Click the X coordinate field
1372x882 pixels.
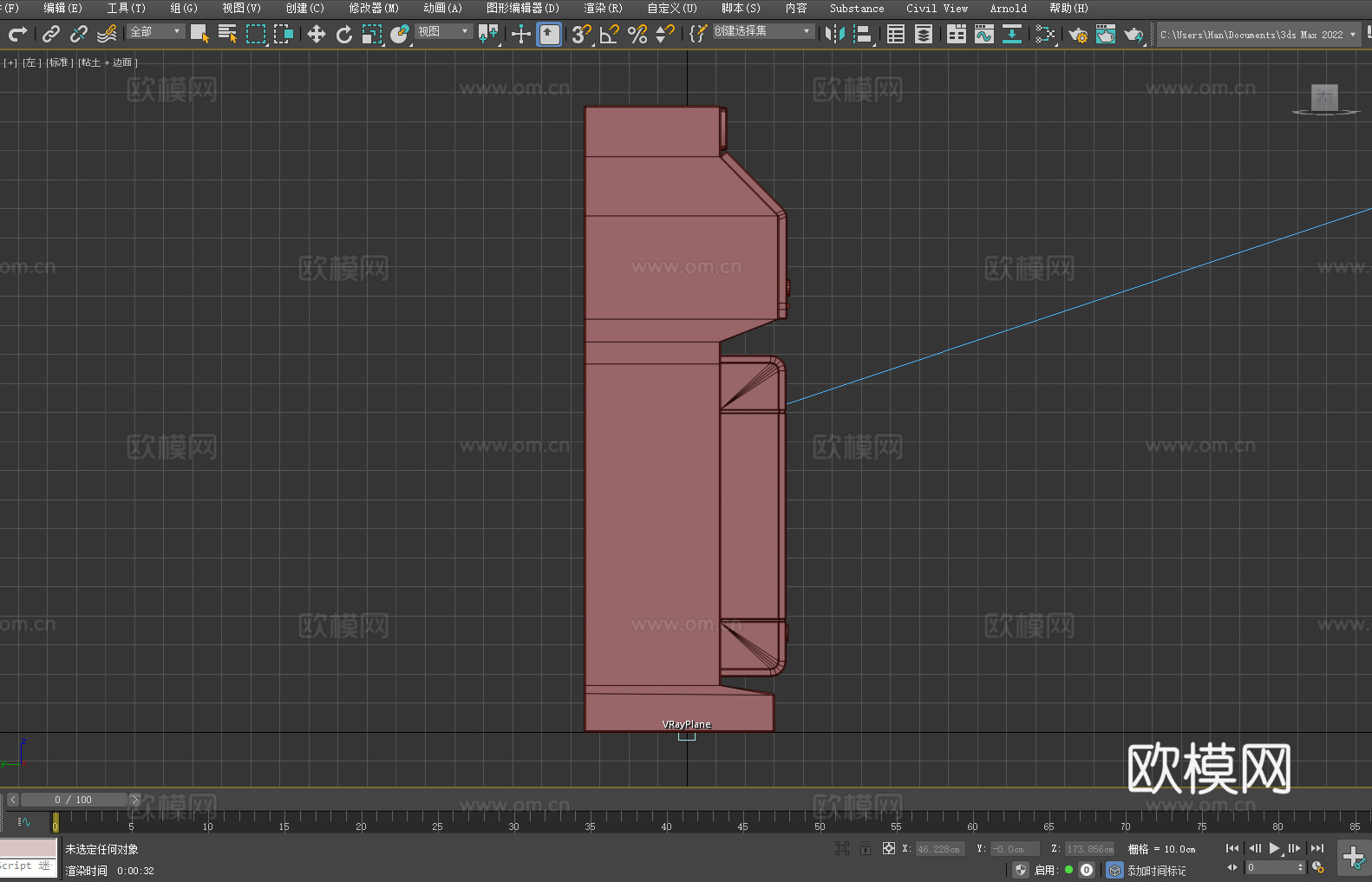click(x=939, y=849)
